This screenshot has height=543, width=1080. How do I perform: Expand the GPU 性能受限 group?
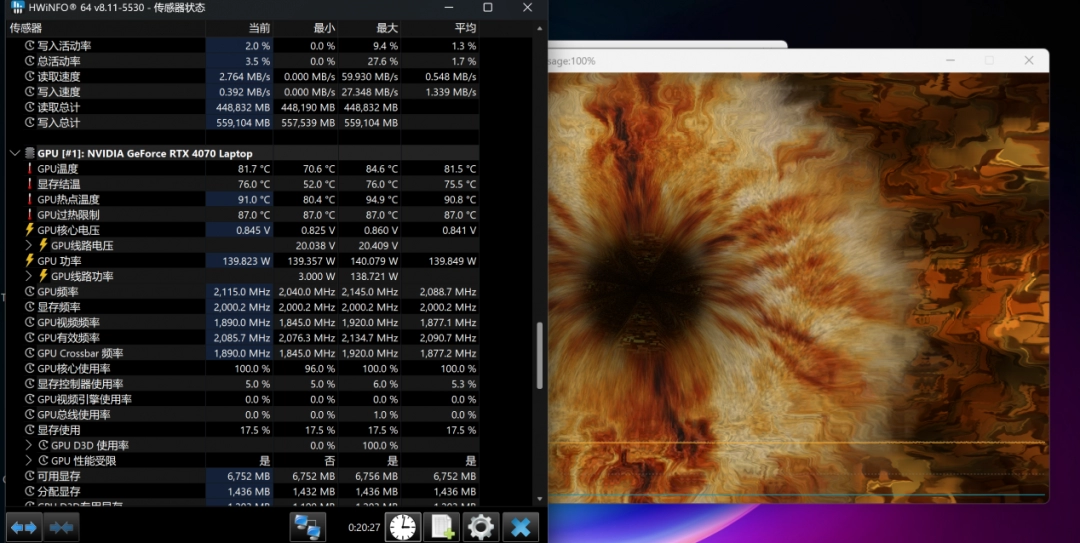coord(29,460)
